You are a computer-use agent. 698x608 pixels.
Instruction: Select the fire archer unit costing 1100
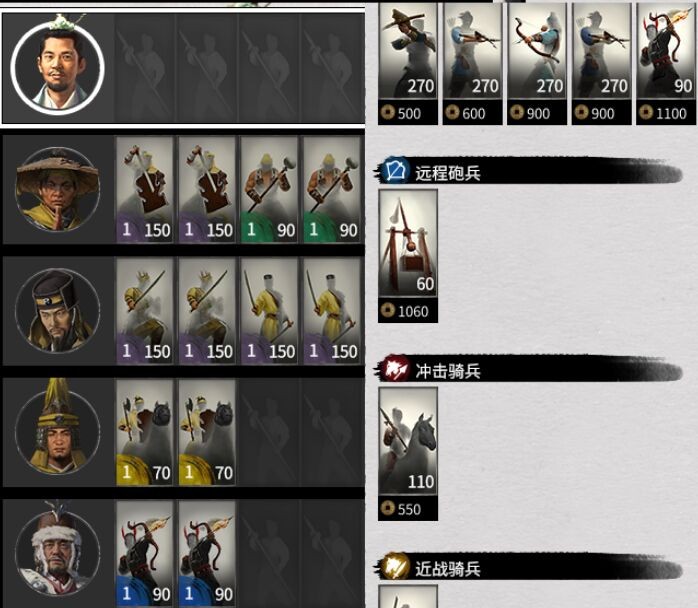(x=666, y=63)
